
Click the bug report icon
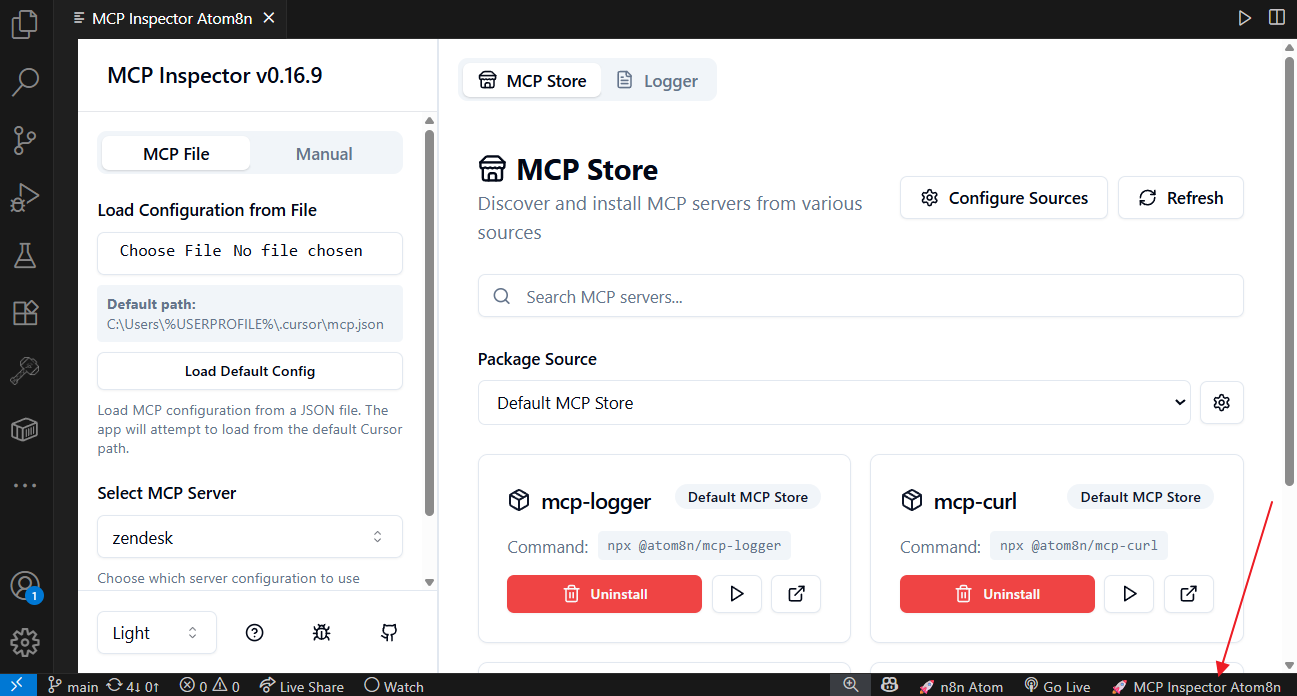322,633
